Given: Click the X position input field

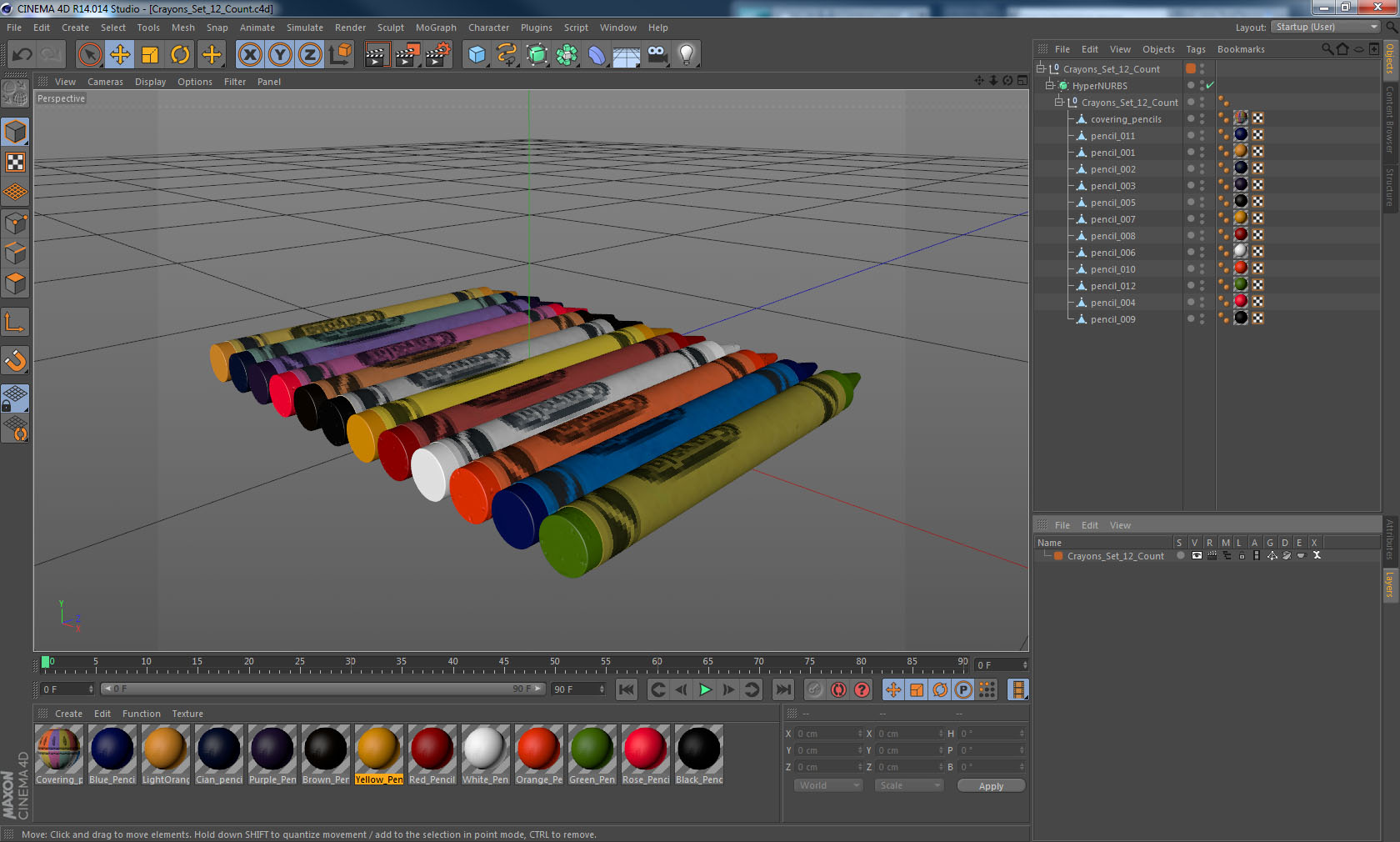Looking at the screenshot, I should pyautogui.click(x=828, y=734).
